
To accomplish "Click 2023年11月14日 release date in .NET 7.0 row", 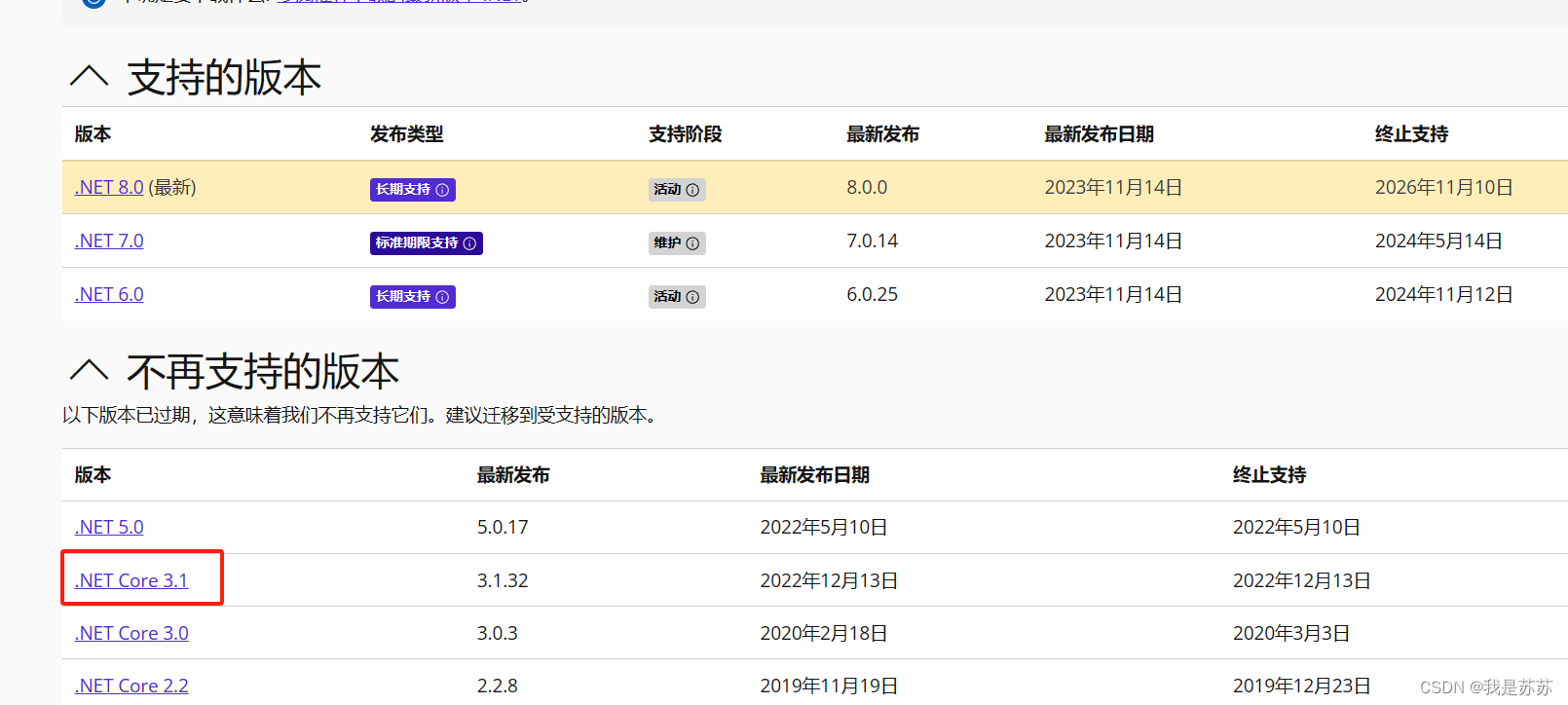I will click(1114, 241).
